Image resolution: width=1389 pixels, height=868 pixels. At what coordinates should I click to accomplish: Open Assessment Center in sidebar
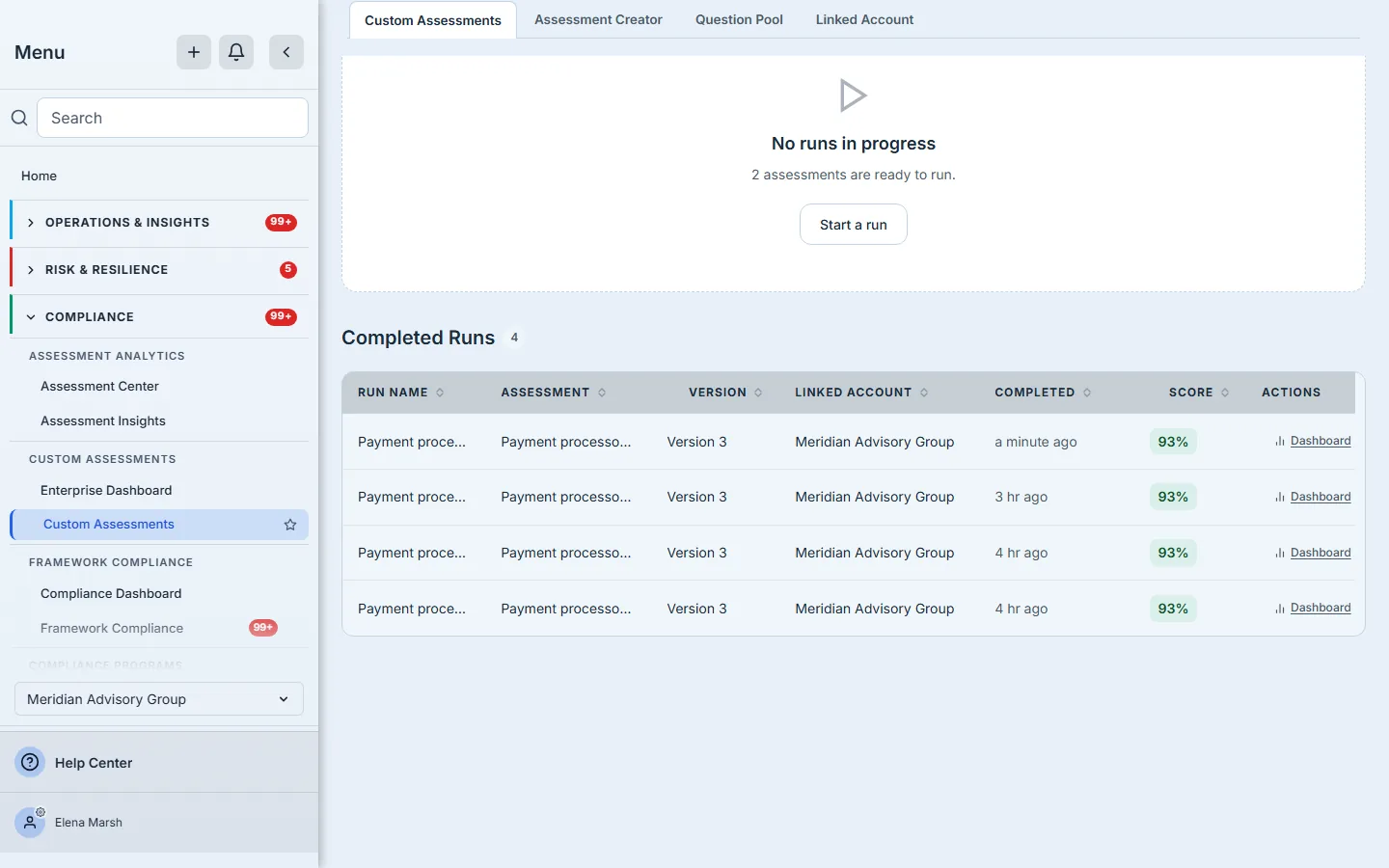pyautogui.click(x=99, y=386)
